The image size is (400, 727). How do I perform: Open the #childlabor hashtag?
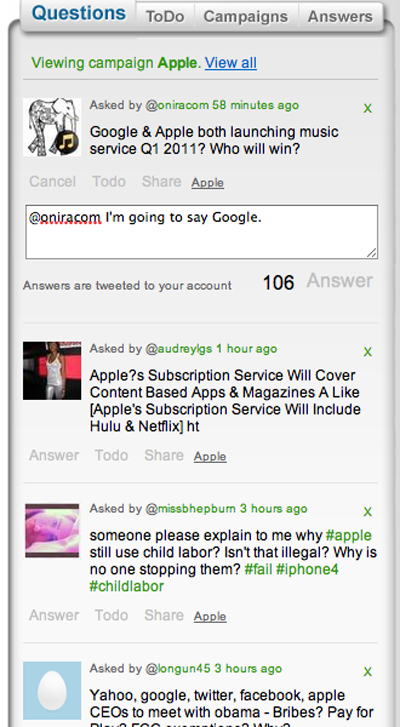[x=127, y=586]
